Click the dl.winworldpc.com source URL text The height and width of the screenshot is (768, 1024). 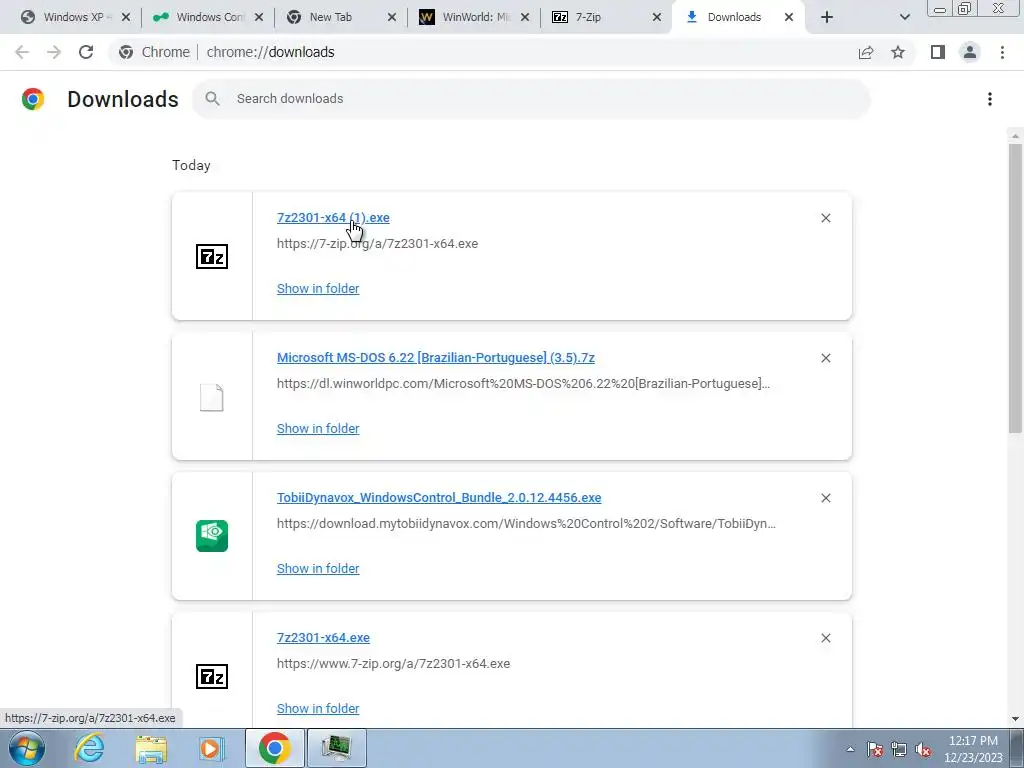point(523,384)
